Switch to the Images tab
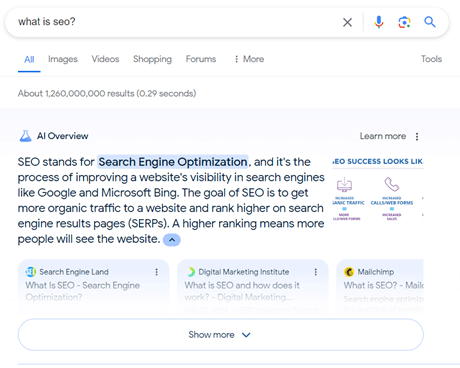The image size is (460, 368). pos(63,59)
